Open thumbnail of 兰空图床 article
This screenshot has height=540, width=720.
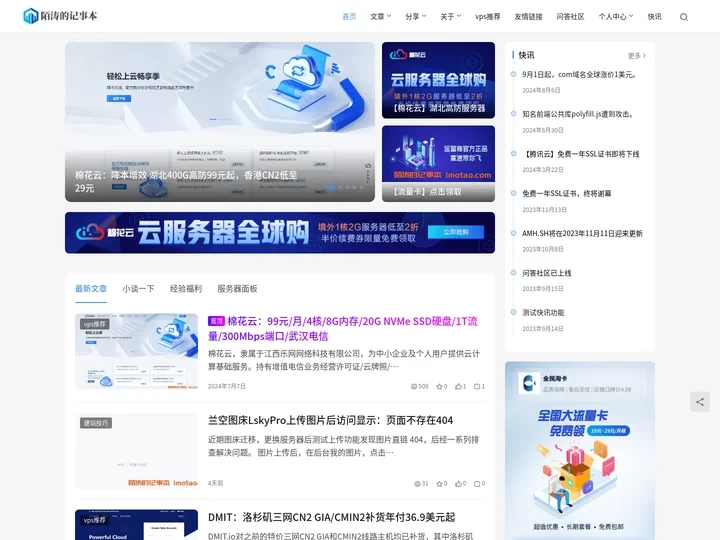136,451
